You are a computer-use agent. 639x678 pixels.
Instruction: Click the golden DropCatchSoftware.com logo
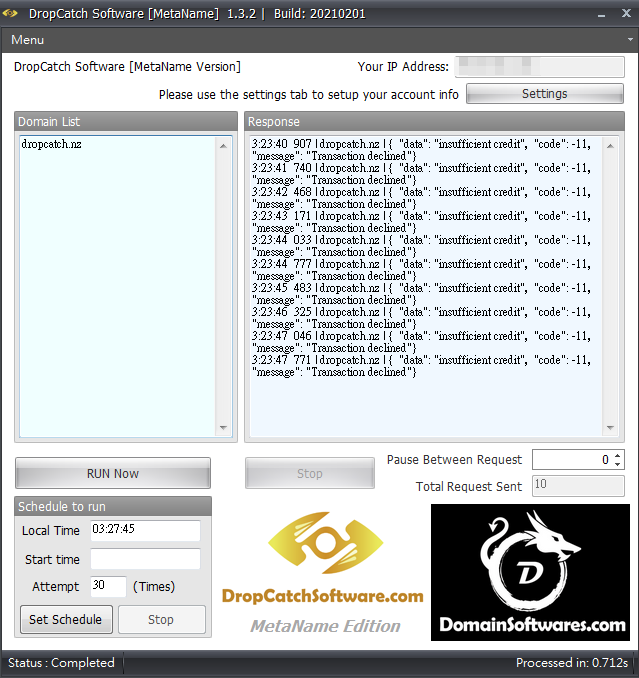(x=325, y=543)
